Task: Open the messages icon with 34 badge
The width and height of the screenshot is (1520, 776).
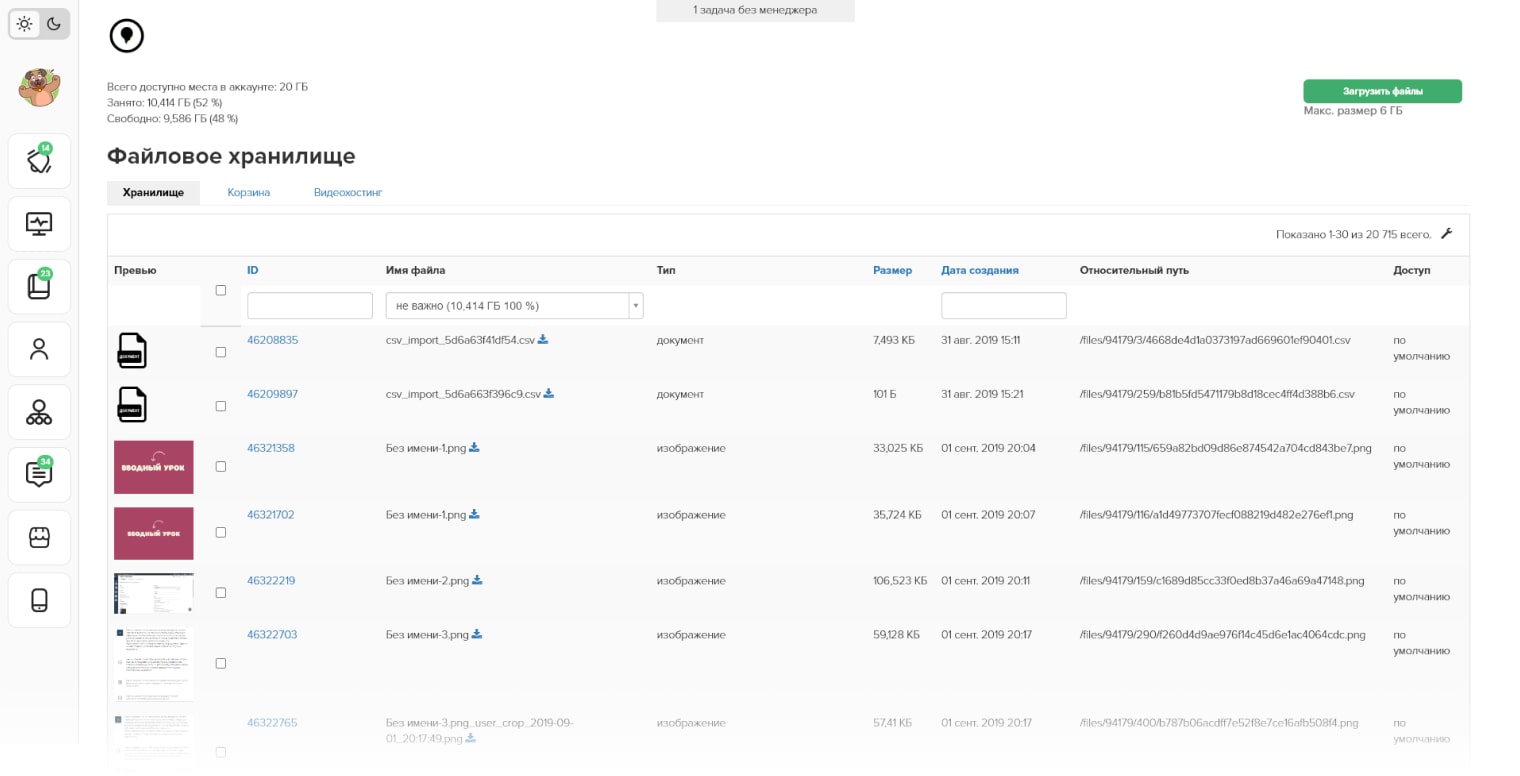Action: point(39,475)
